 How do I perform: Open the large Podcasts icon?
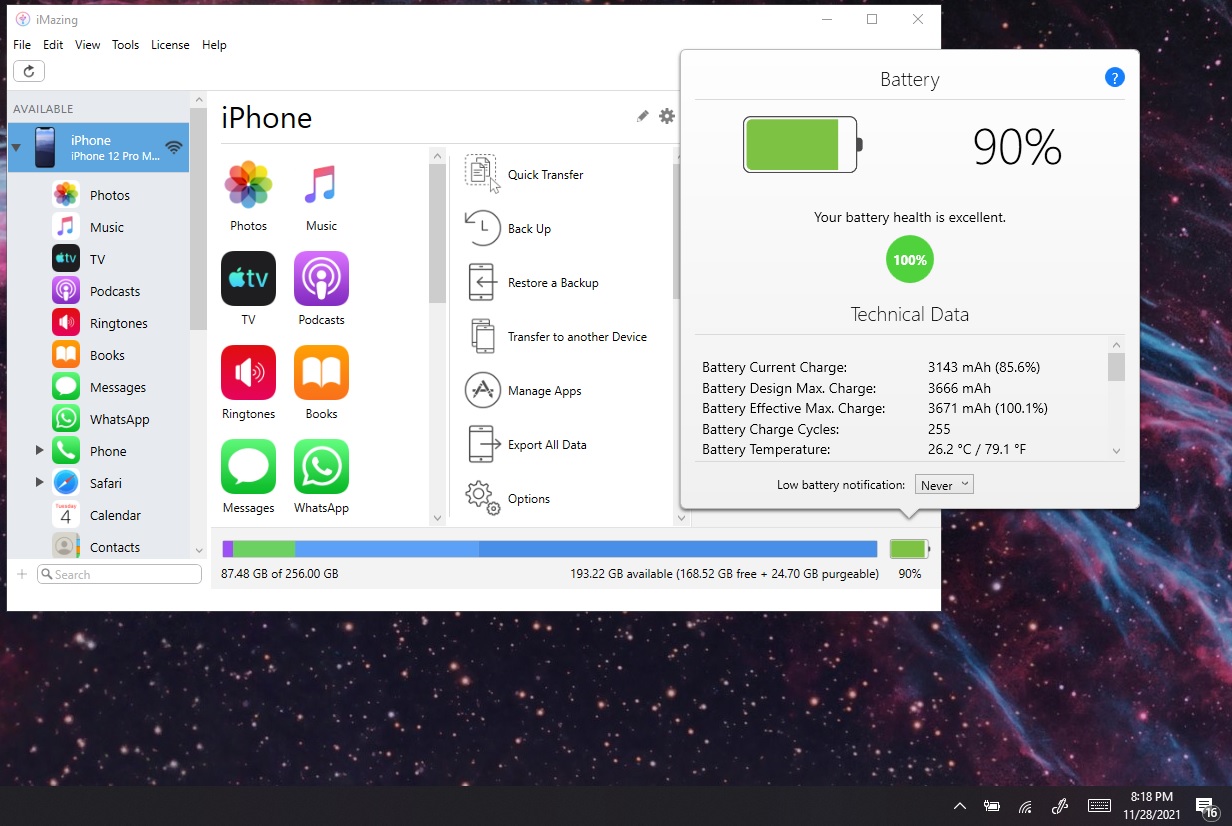[321, 278]
